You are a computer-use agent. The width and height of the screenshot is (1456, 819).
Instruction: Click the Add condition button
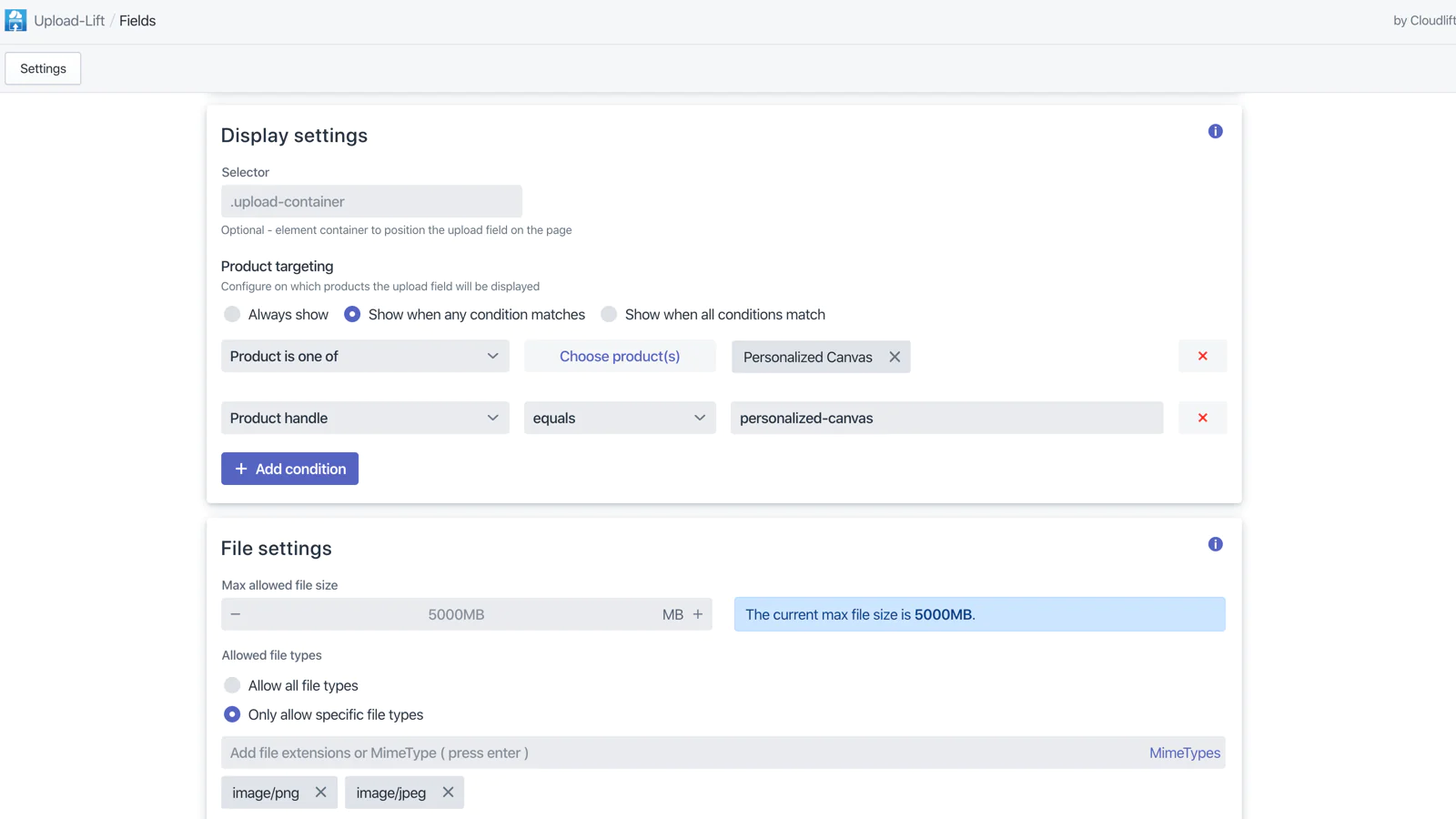tap(289, 469)
